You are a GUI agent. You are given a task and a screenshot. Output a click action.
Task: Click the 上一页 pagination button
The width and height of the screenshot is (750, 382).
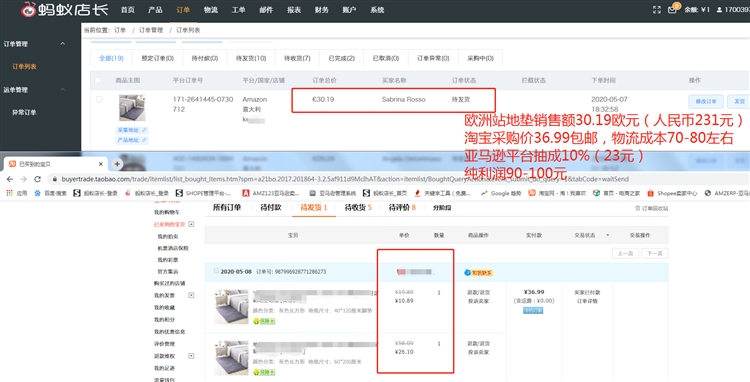(625, 253)
